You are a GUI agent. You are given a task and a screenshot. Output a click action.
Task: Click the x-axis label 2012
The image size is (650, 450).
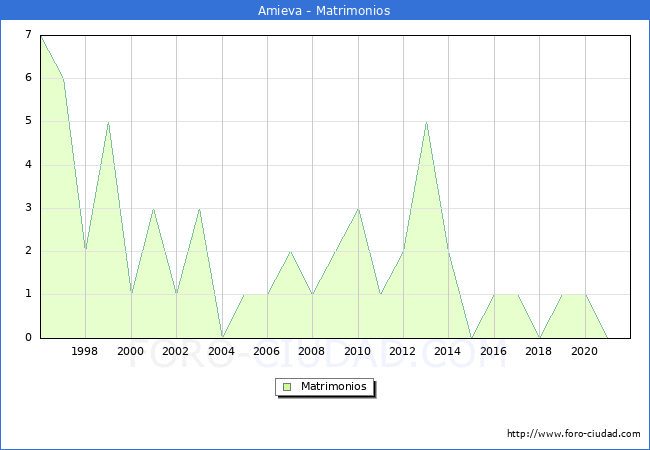coord(403,351)
